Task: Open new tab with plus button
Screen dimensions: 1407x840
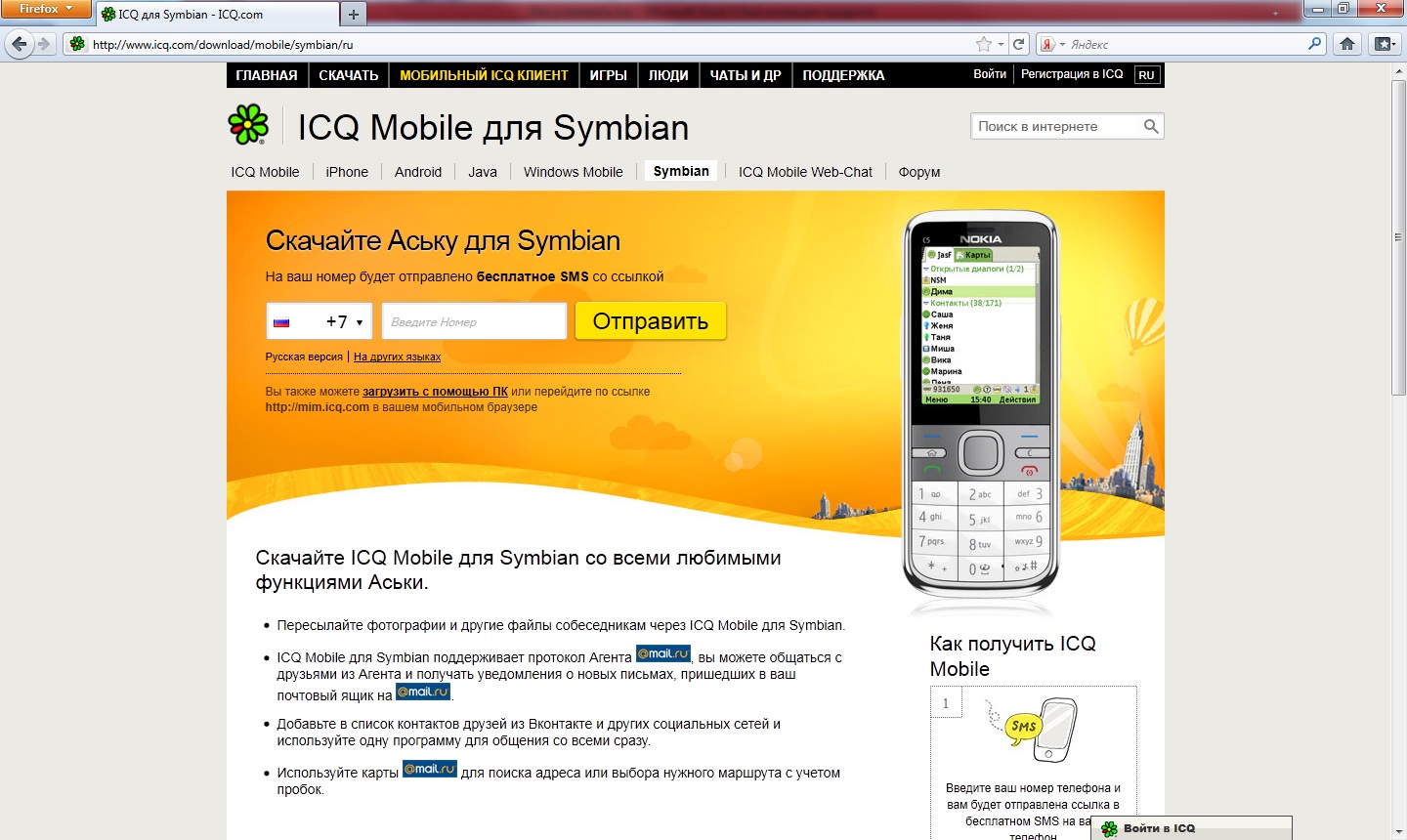Action: pos(354,14)
